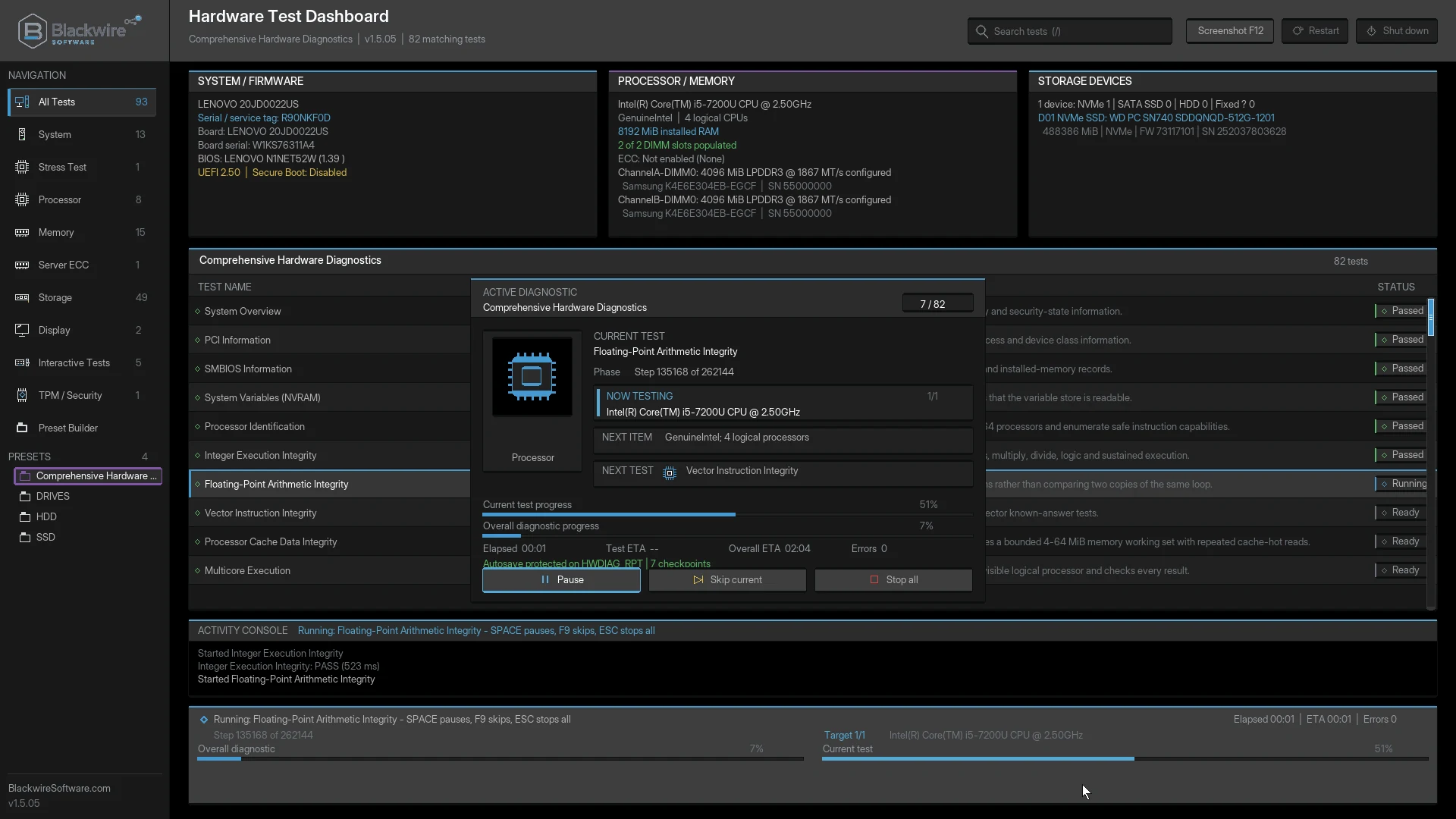1456x819 pixels.
Task: Go to the Stress Test category
Action: (82, 168)
